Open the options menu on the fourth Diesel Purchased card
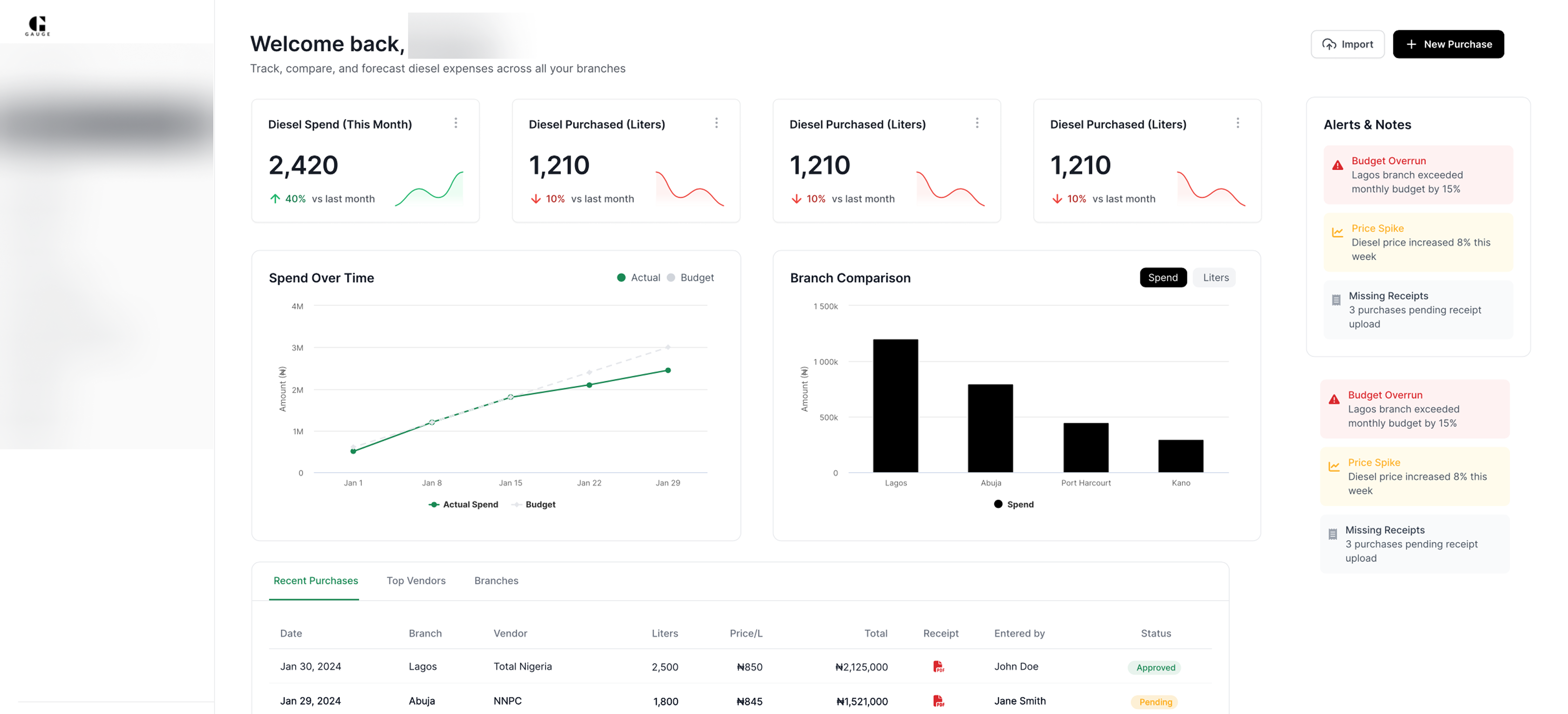 pyautogui.click(x=1237, y=123)
